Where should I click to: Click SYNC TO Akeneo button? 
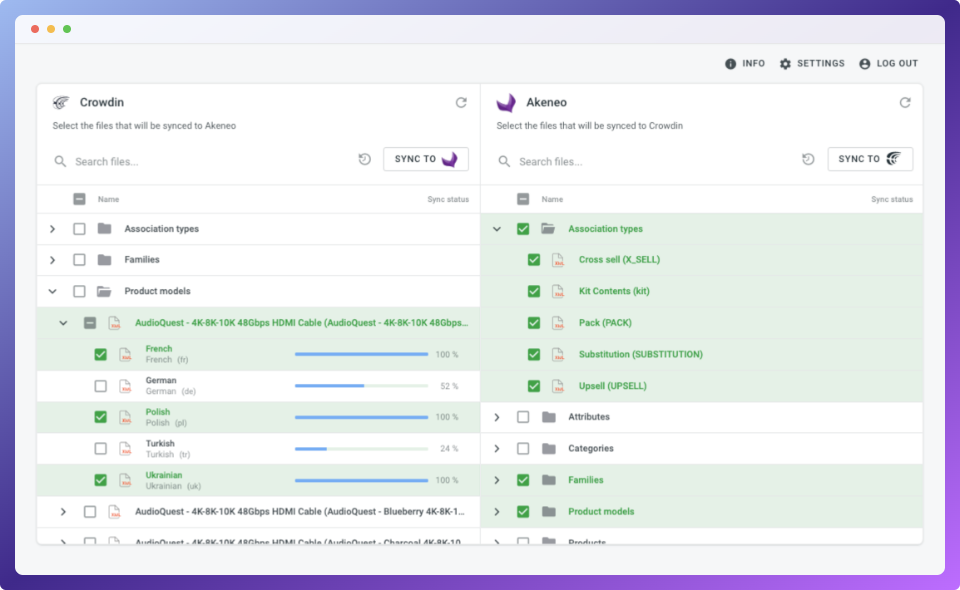pyautogui.click(x=426, y=159)
